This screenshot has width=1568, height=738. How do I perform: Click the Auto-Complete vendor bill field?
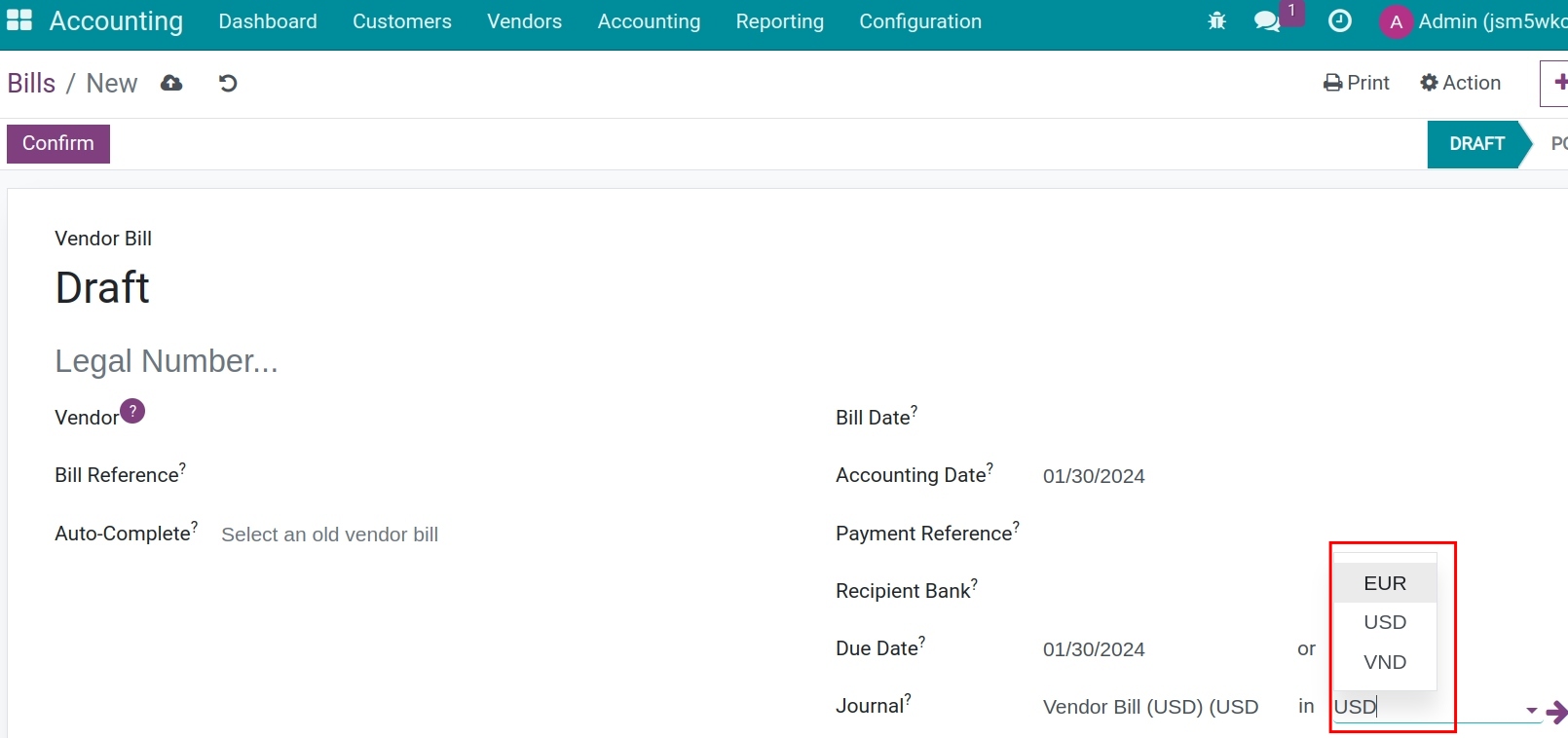(x=329, y=535)
